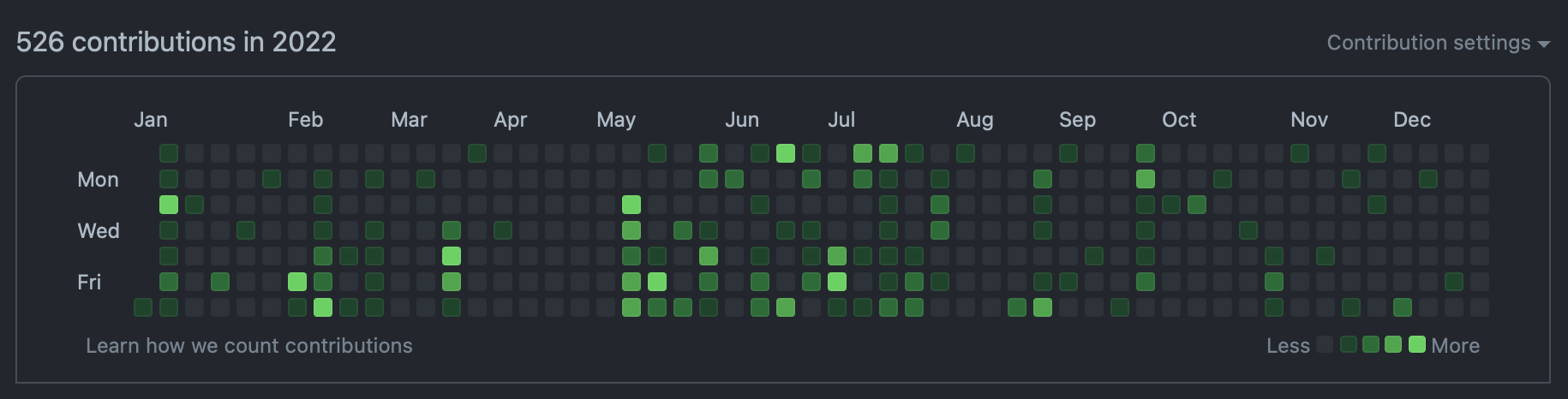Image resolution: width=1568 pixels, height=399 pixels.
Task: Click the '526 contributions in 2022' heading
Action: coord(176,42)
